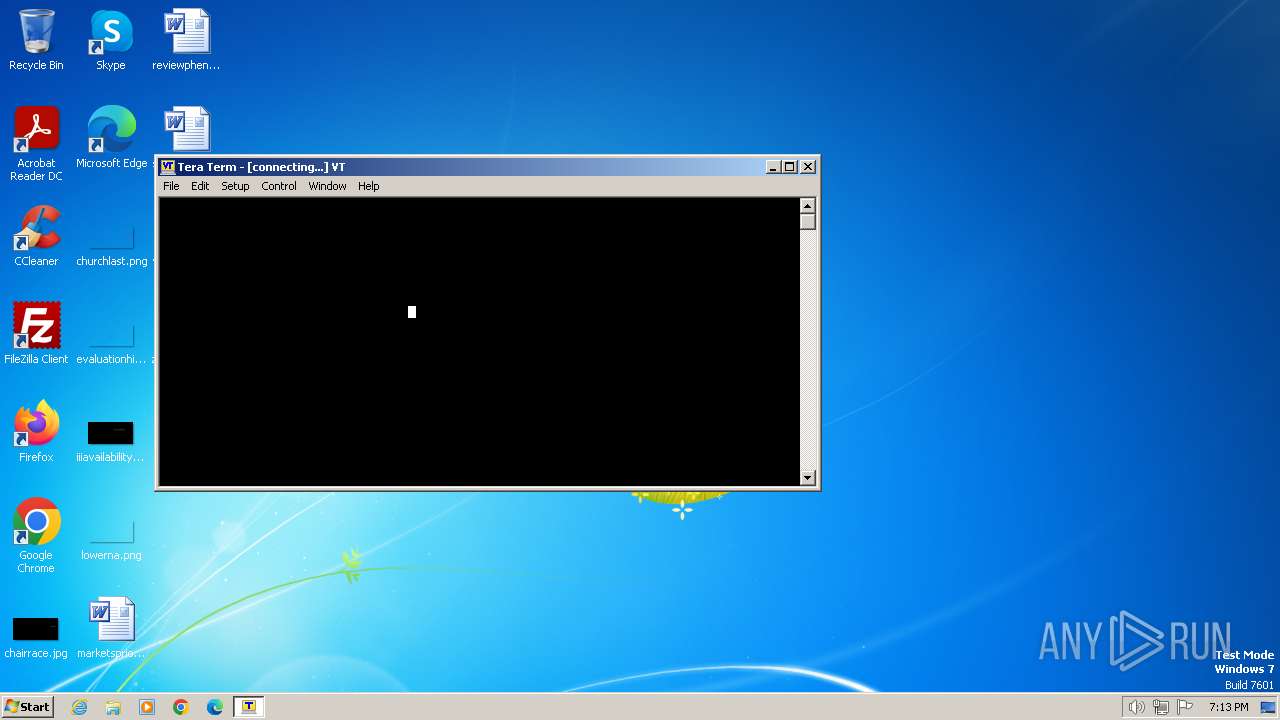
Task: Maximize the Tera Term window
Action: 789,167
